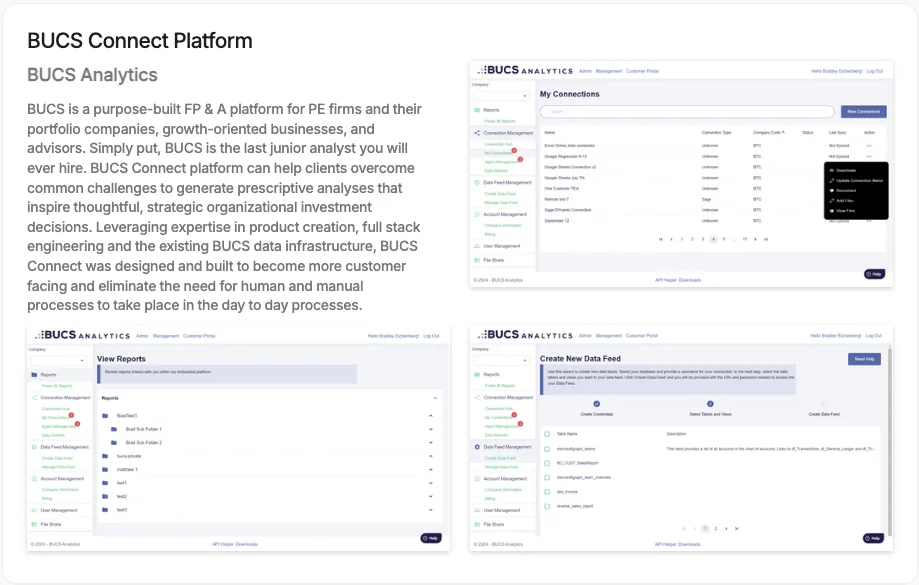Click Downloads link in View Reports footer
919x585 pixels.
[x=247, y=544]
